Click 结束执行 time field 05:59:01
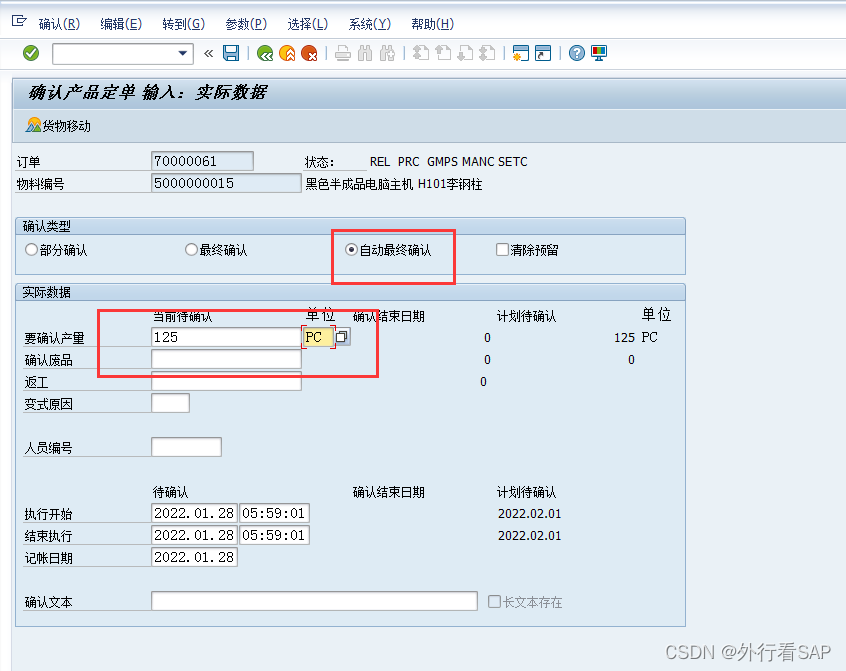 [x=274, y=535]
